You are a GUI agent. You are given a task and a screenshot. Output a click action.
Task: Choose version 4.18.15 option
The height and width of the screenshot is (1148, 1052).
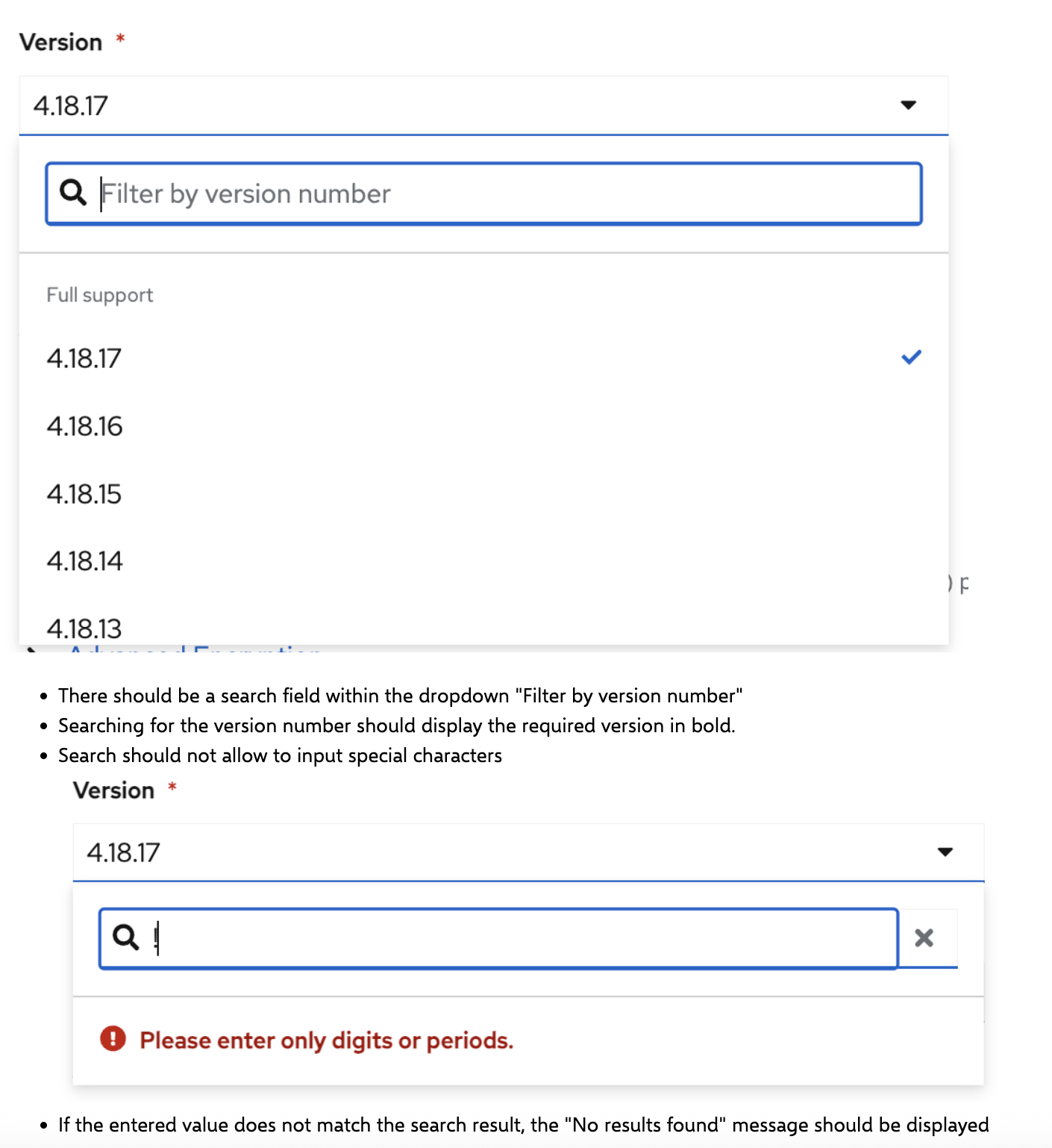click(84, 494)
